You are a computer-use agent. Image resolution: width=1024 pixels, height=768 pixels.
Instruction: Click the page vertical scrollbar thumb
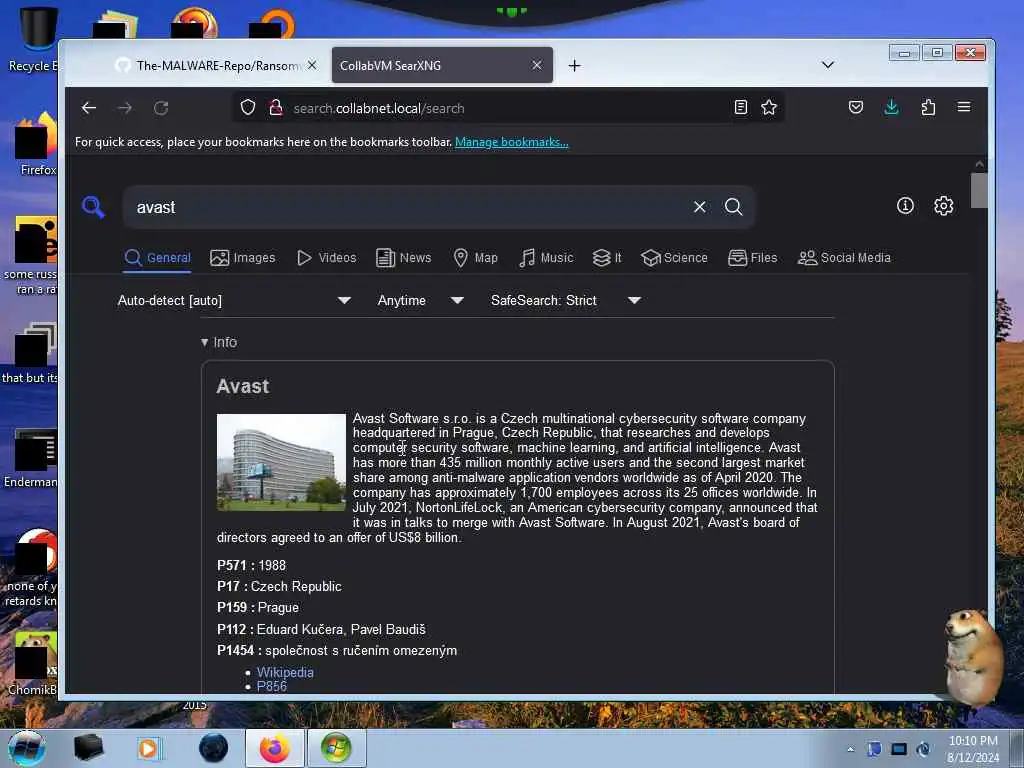click(978, 190)
